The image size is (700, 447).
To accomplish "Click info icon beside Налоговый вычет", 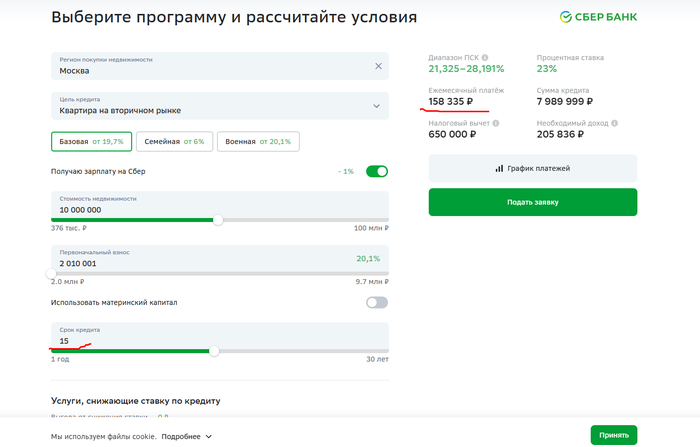I will point(497,123).
